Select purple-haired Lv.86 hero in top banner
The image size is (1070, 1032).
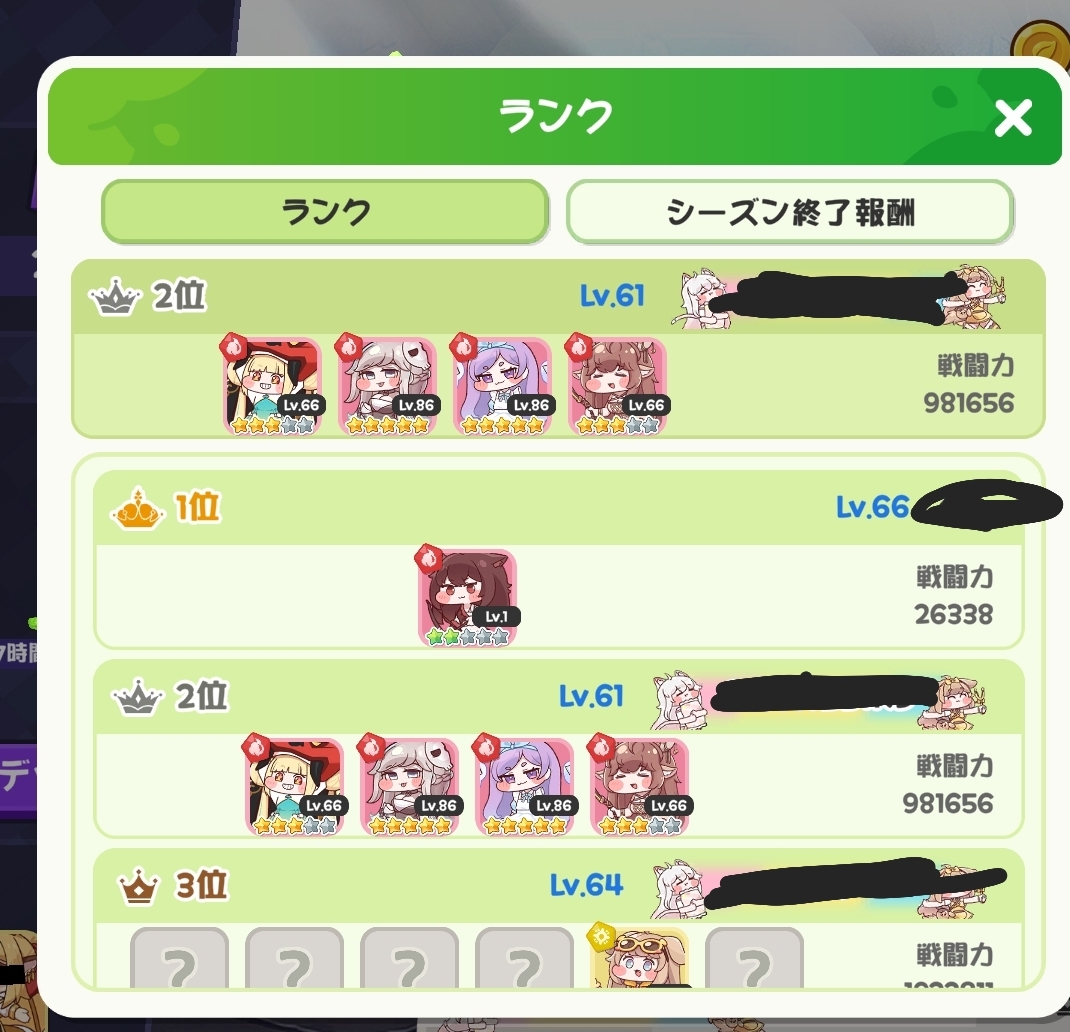point(502,386)
